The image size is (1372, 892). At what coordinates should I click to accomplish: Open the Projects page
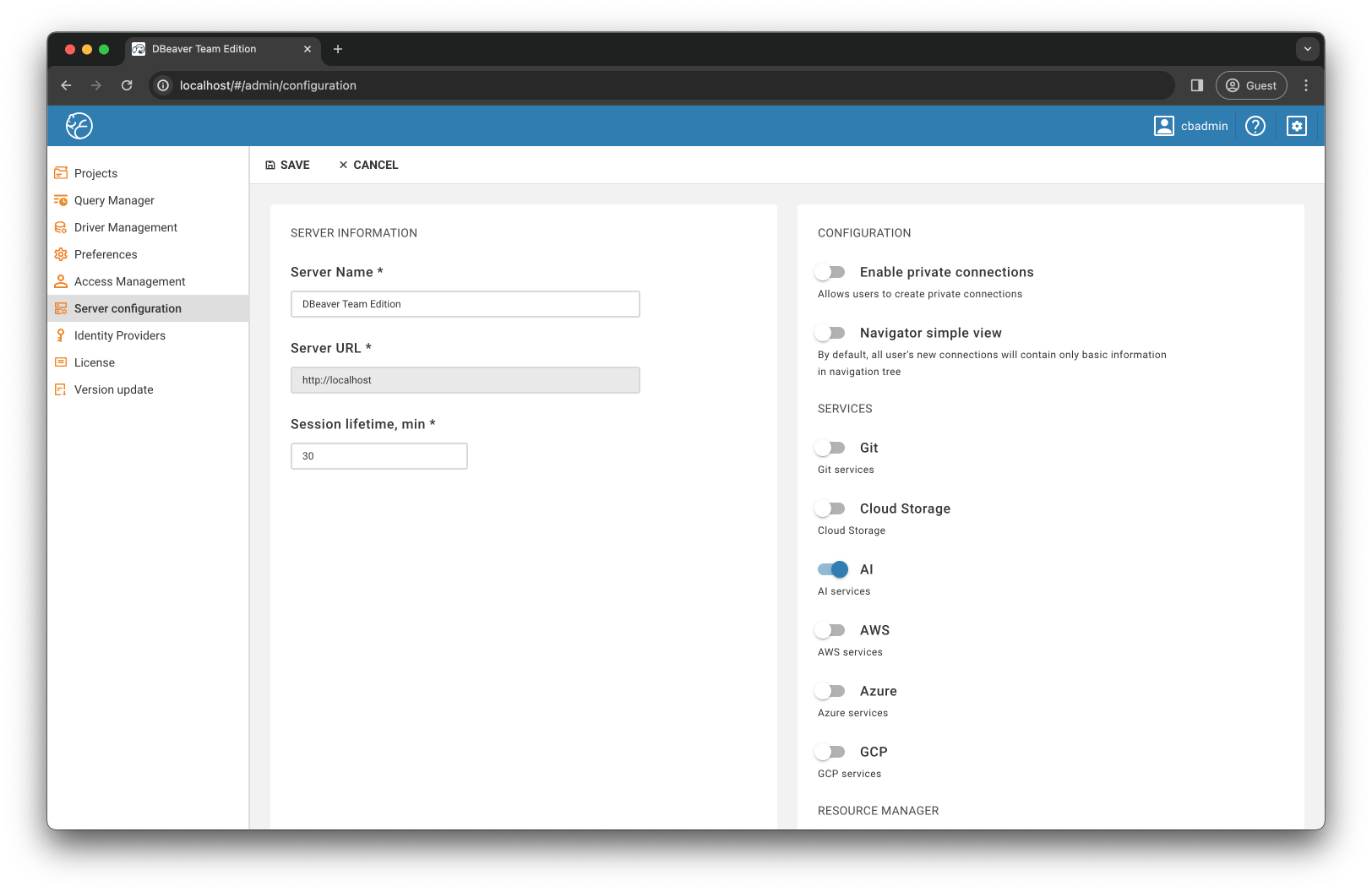[x=148, y=173]
